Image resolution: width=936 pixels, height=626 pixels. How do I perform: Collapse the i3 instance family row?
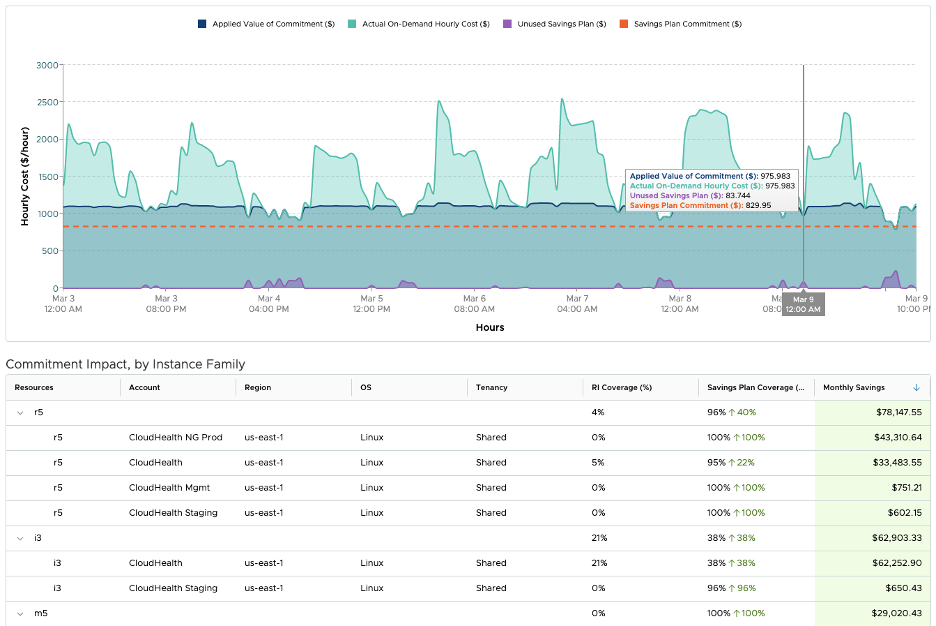(x=20, y=538)
